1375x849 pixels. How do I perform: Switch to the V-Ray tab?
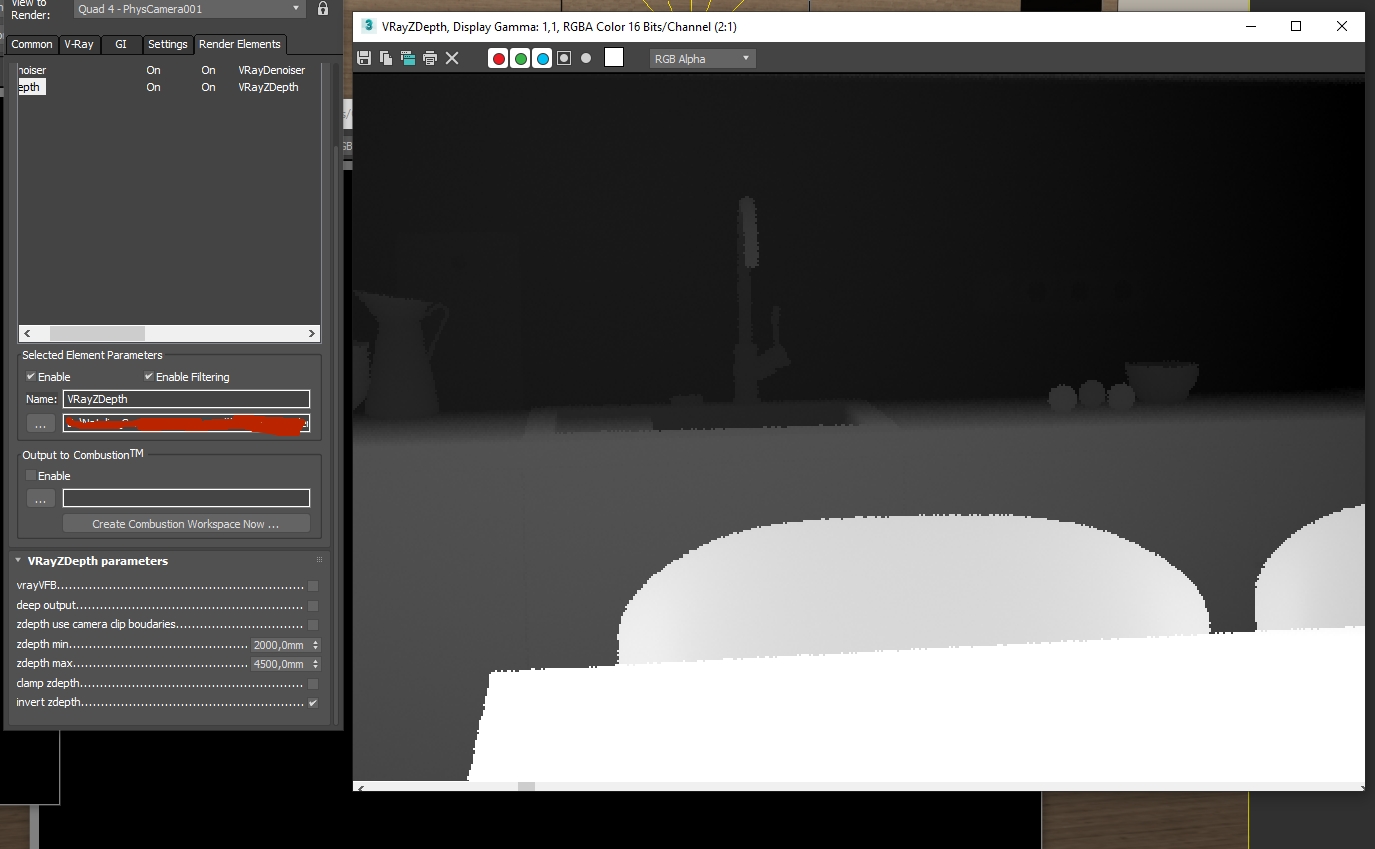(79, 44)
